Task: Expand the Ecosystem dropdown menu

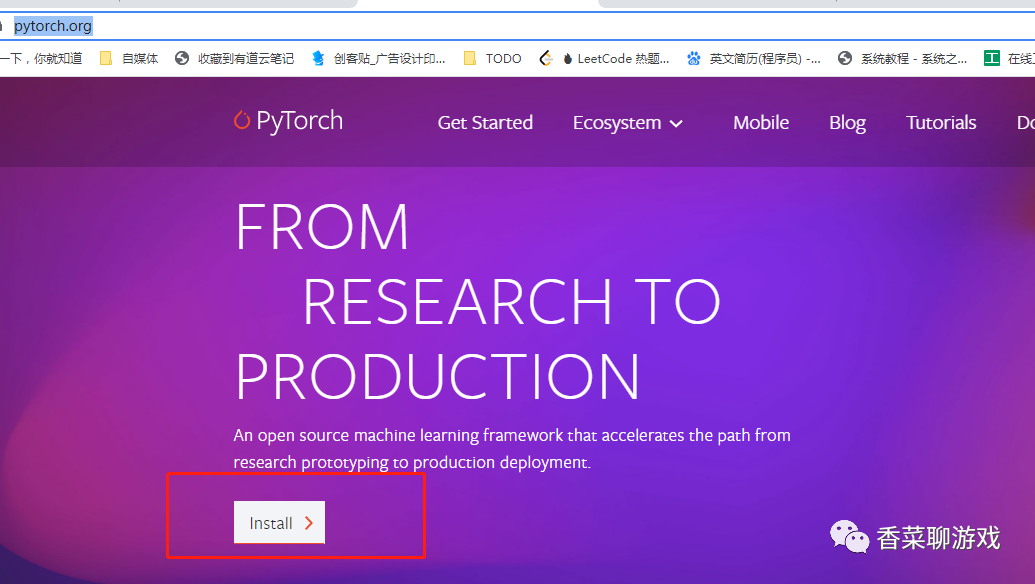Action: coord(628,123)
